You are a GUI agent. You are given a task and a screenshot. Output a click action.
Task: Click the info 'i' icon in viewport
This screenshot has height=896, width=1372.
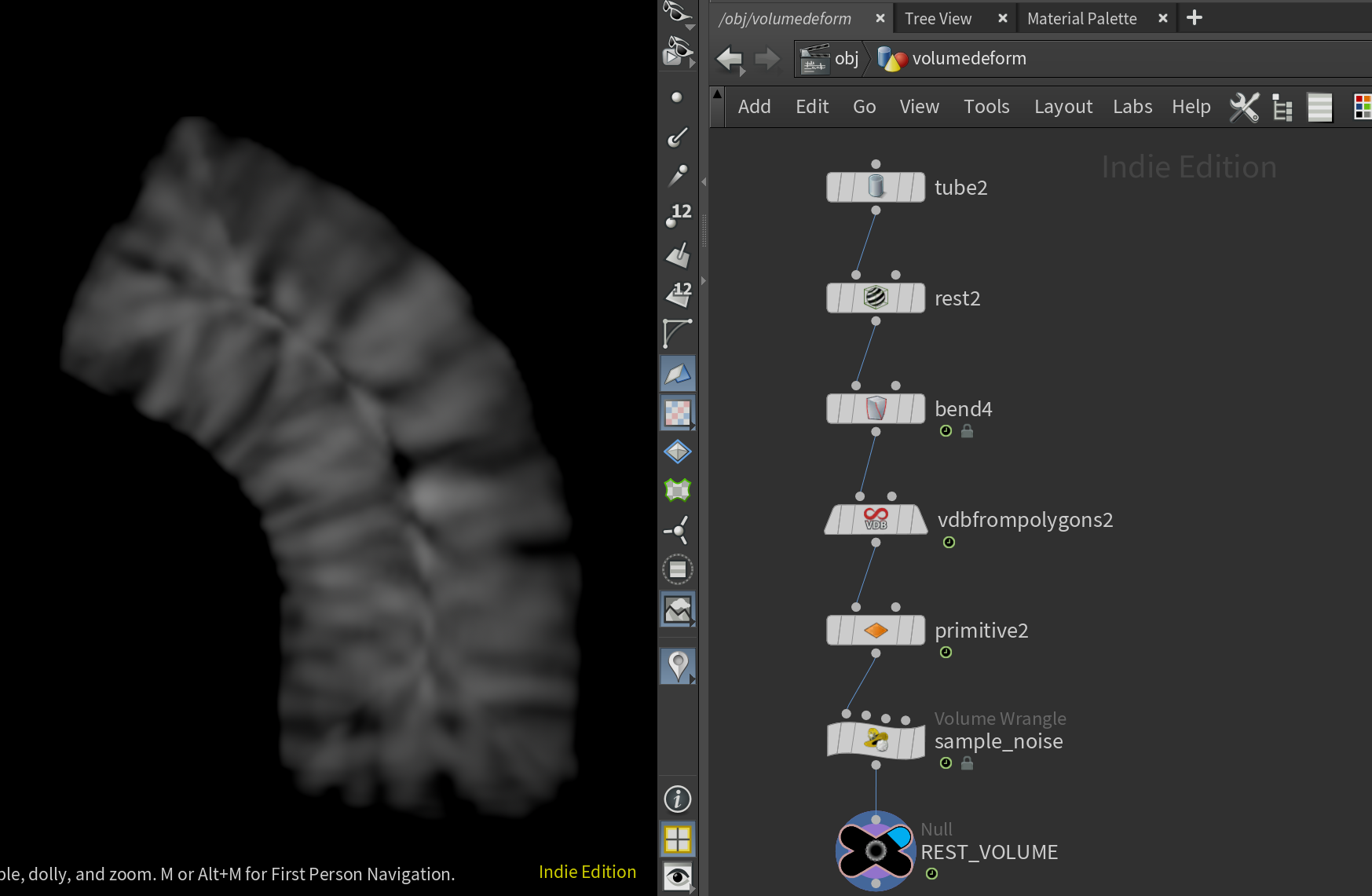[678, 799]
